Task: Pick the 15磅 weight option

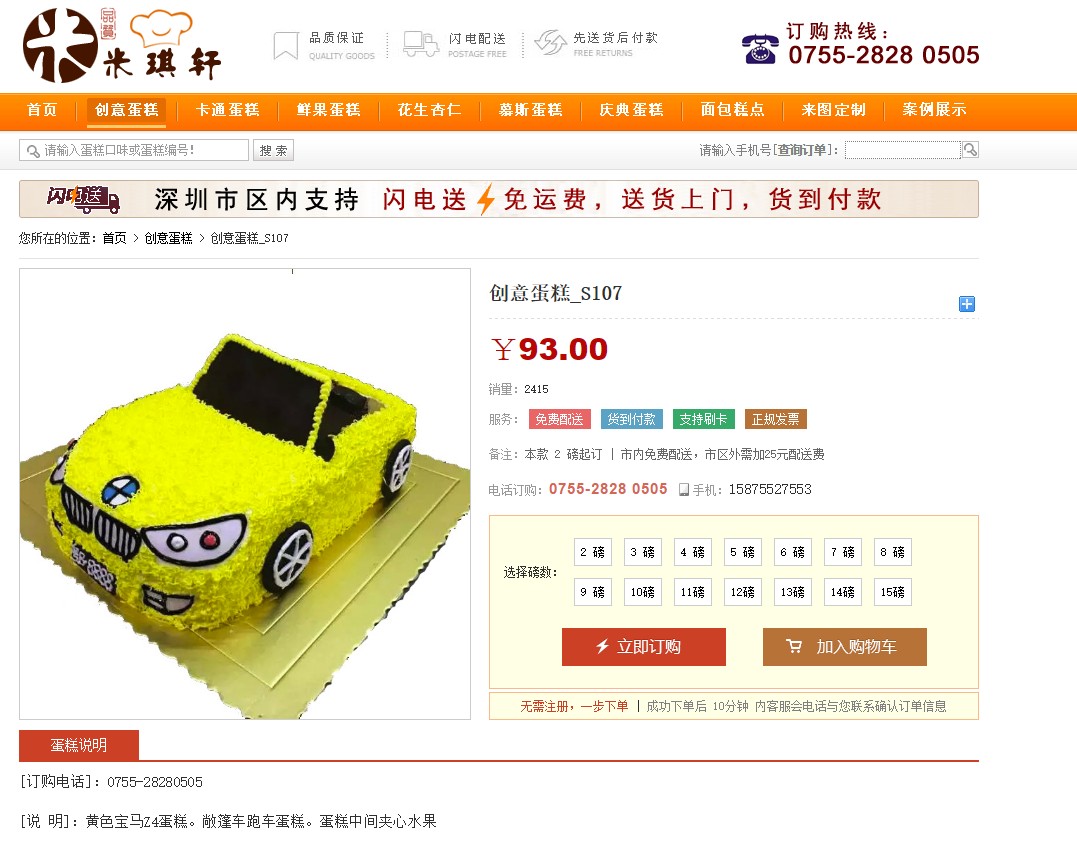Action: 892,592
